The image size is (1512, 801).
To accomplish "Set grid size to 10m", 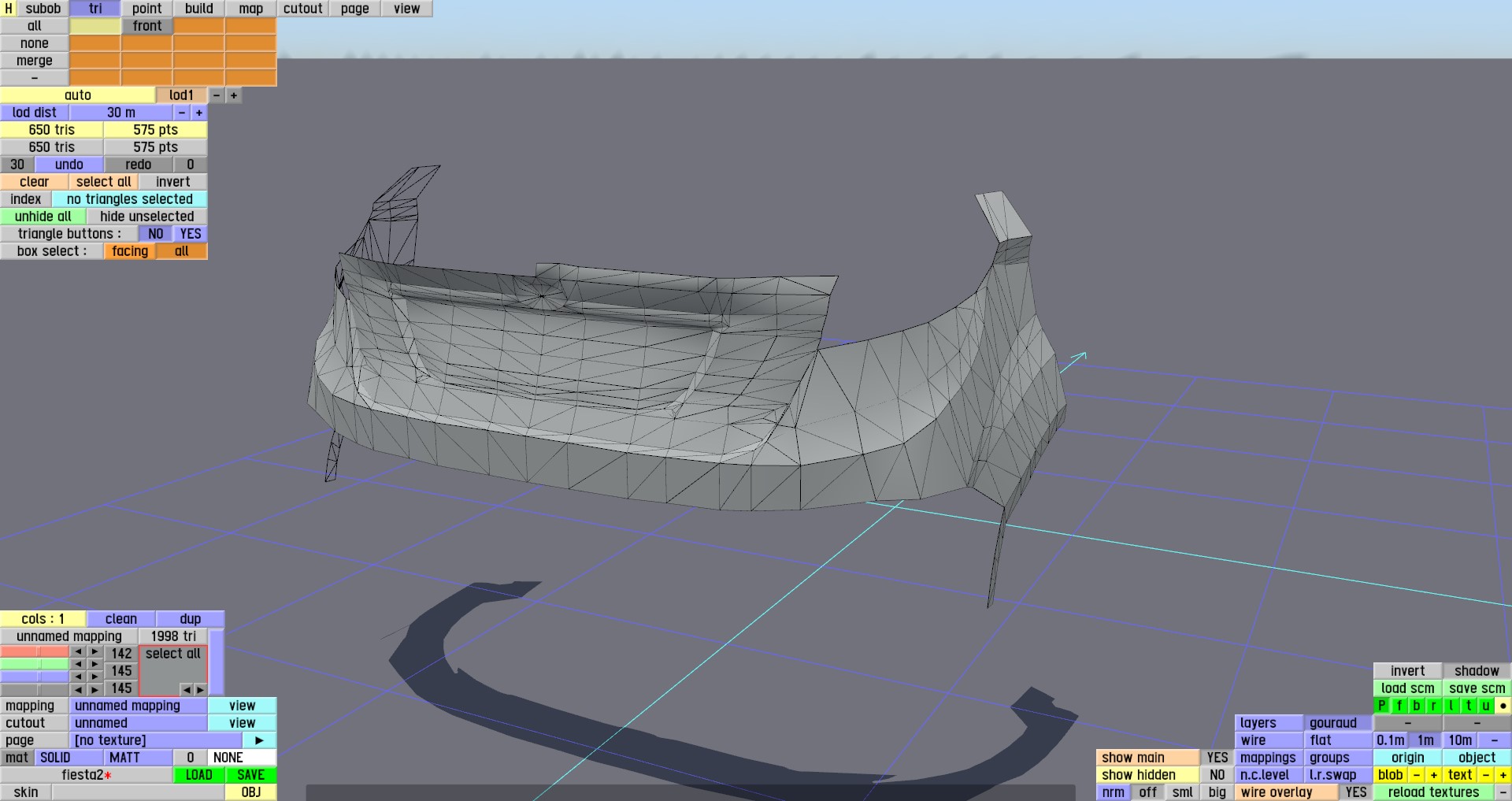I will coord(1460,740).
